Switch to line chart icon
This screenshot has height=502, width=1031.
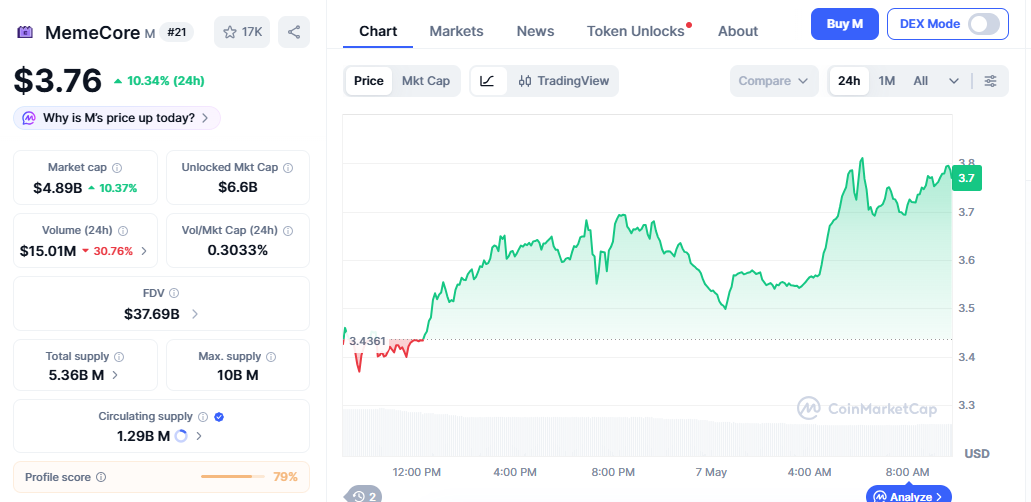[x=487, y=81]
